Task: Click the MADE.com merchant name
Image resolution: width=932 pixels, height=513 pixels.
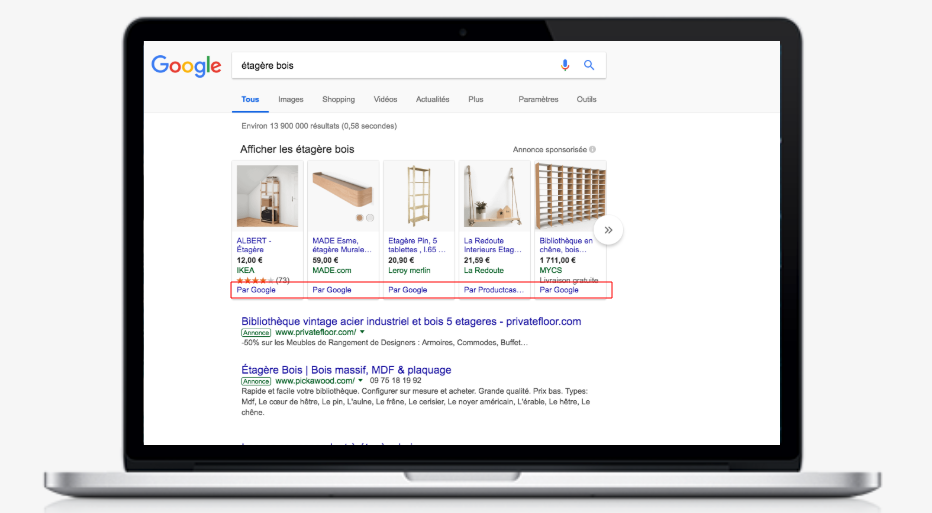Action: coord(332,270)
